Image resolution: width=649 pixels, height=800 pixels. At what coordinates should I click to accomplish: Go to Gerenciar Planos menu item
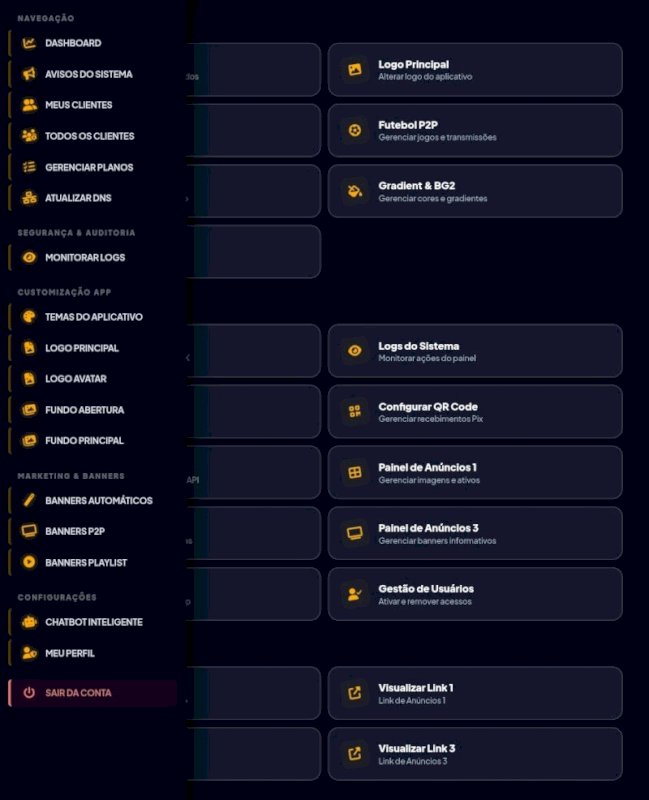[88, 167]
